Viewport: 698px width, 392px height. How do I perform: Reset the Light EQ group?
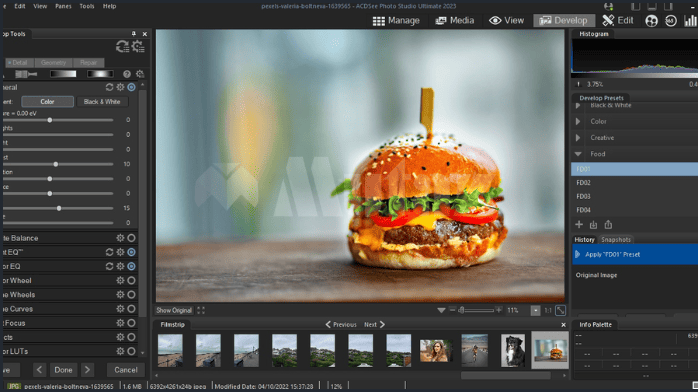point(109,252)
